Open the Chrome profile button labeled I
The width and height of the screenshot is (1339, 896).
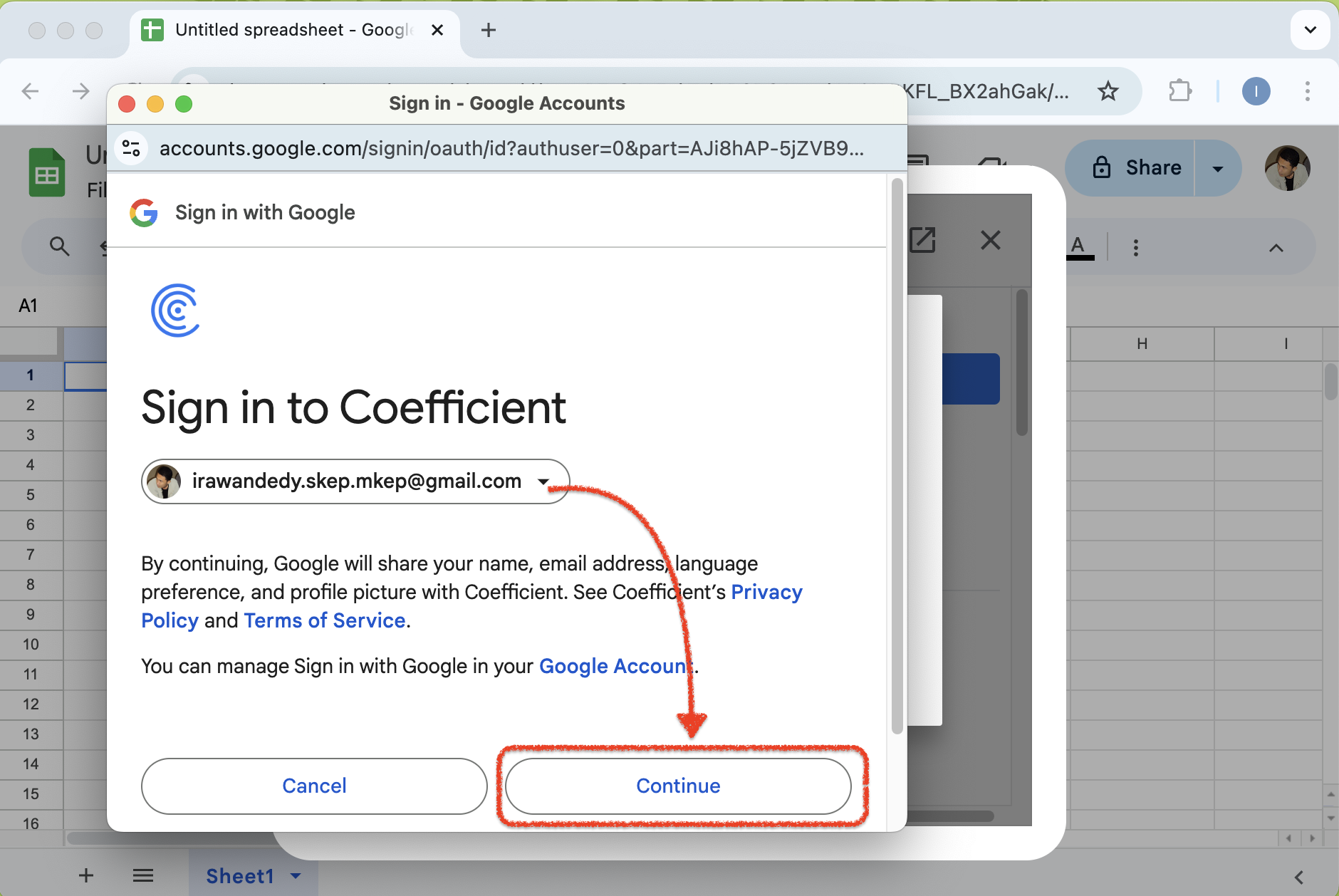tap(1256, 91)
